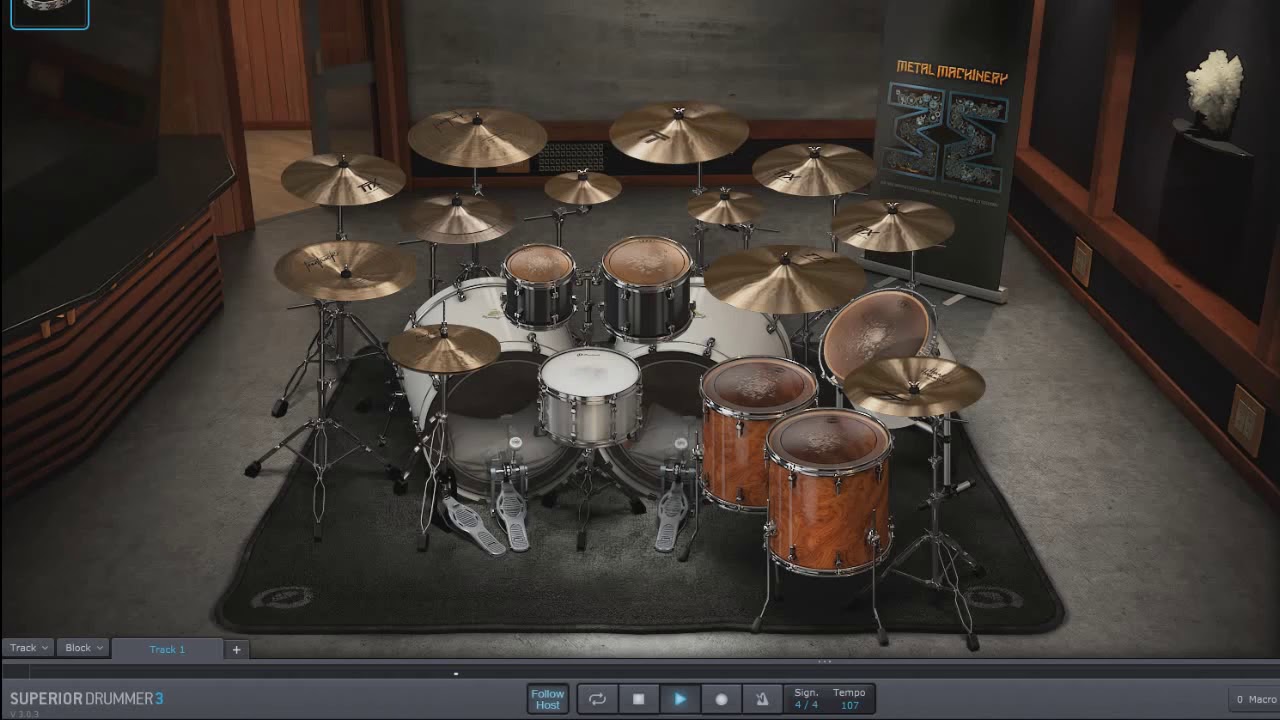Click the song track position marker
1280x720 pixels.
(456, 673)
